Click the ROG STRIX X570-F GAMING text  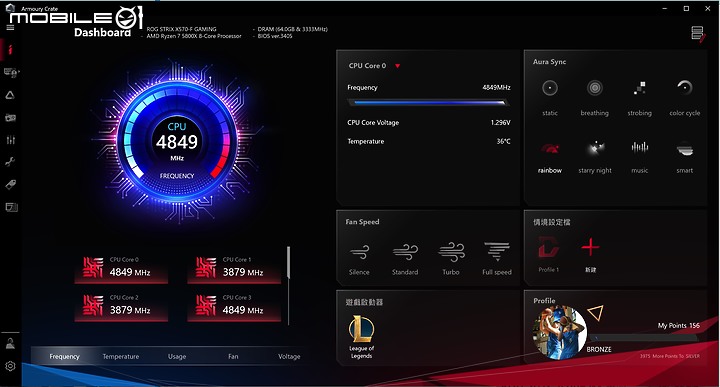tap(181, 29)
